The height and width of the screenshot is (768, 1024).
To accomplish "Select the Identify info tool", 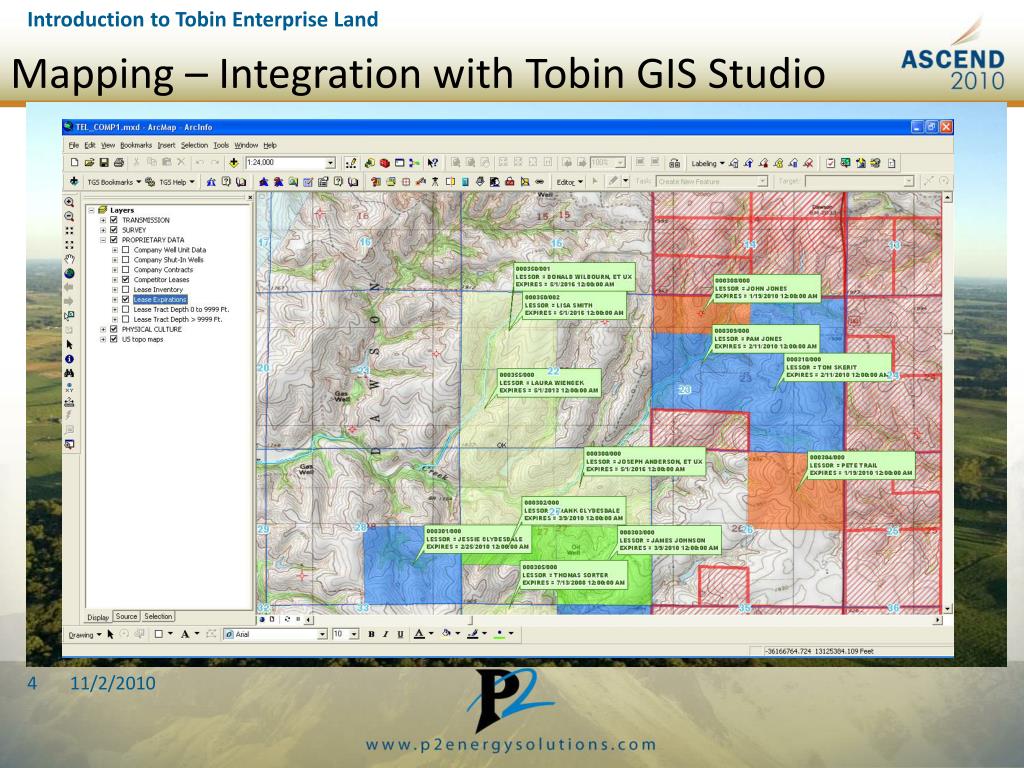I will (x=69, y=359).
